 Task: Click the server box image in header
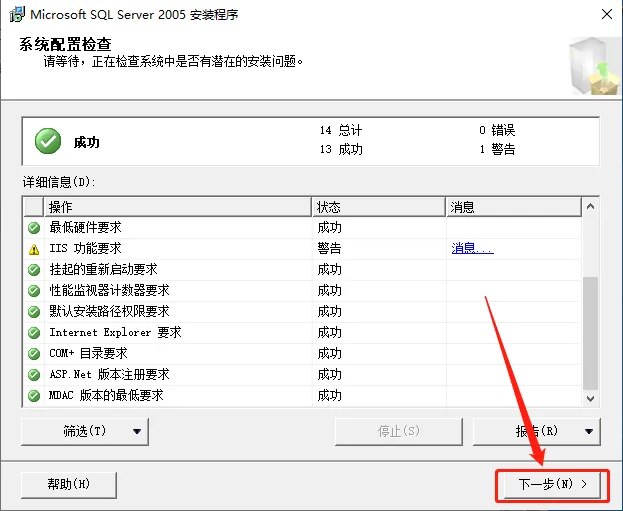coord(594,66)
